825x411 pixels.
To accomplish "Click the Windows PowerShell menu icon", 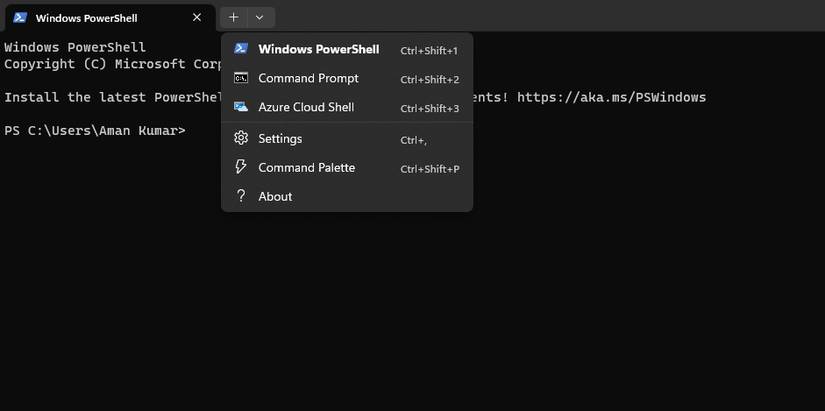I will 241,49.
